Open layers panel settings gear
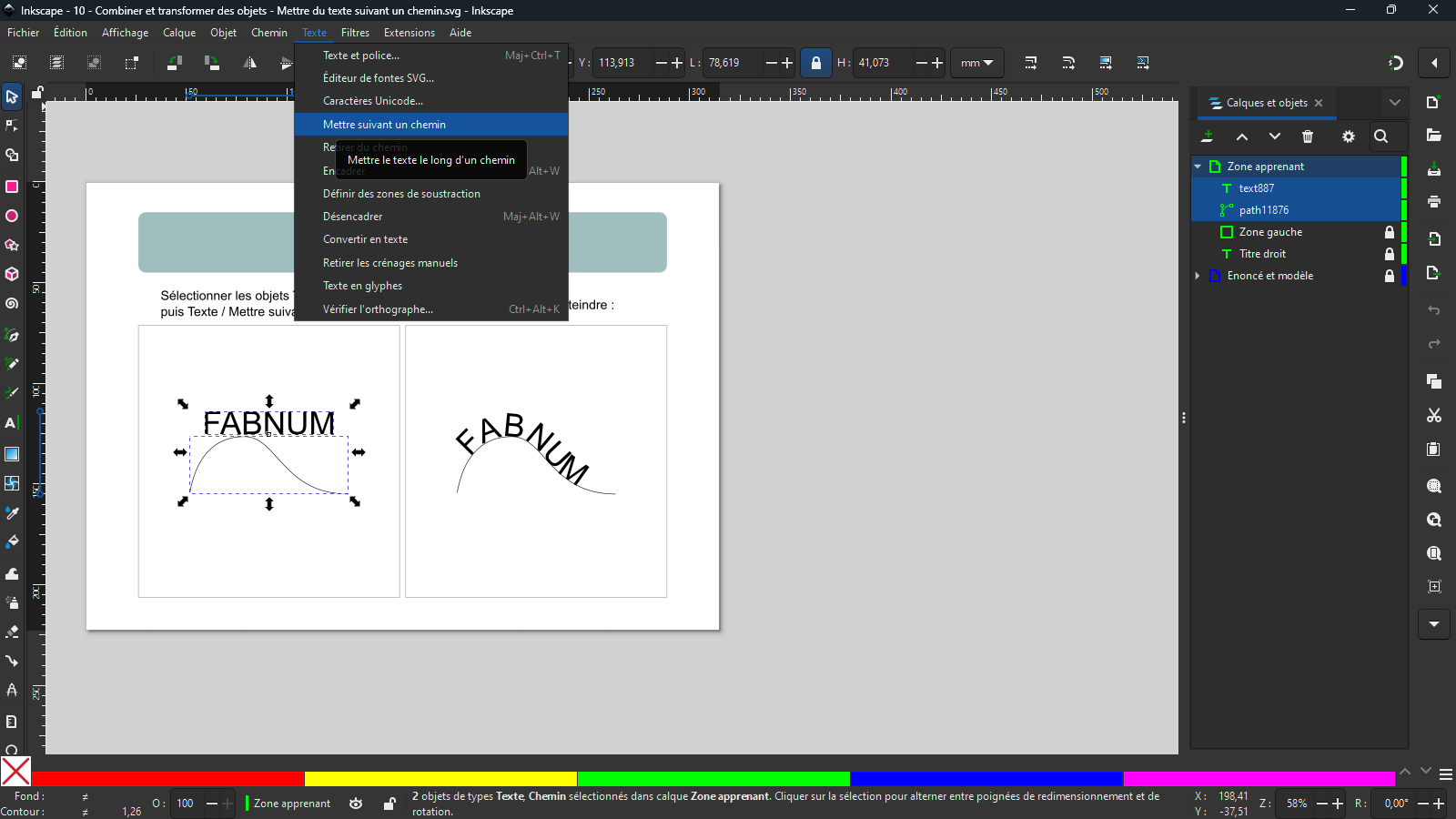 (1349, 136)
